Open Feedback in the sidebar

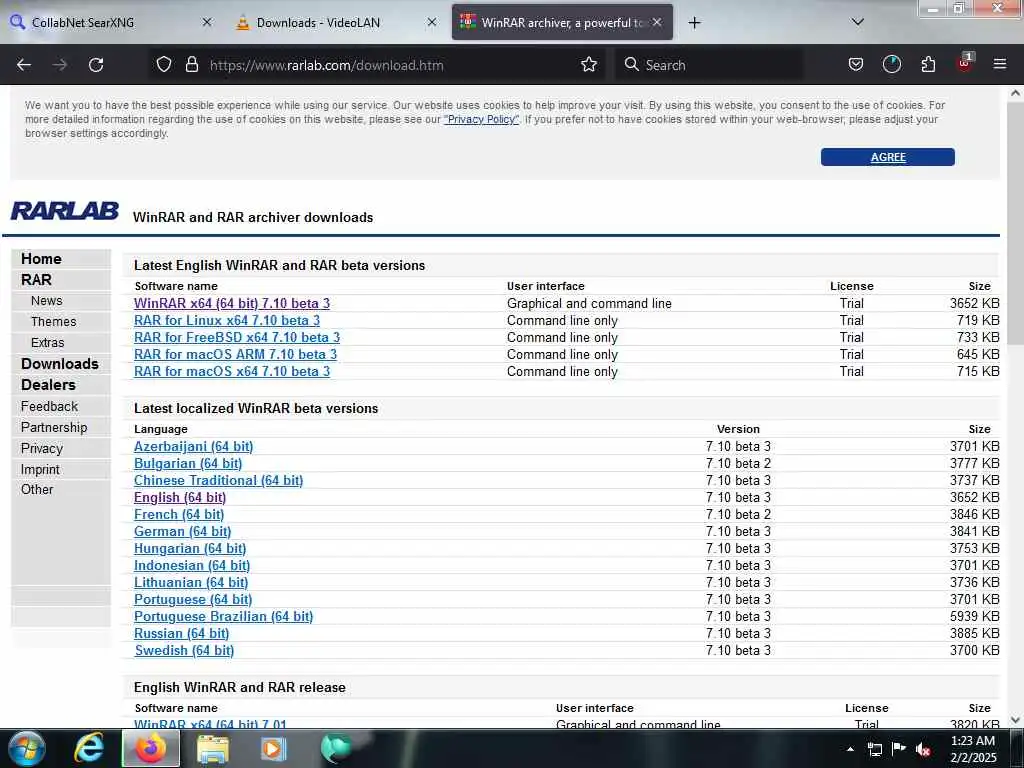(x=49, y=406)
